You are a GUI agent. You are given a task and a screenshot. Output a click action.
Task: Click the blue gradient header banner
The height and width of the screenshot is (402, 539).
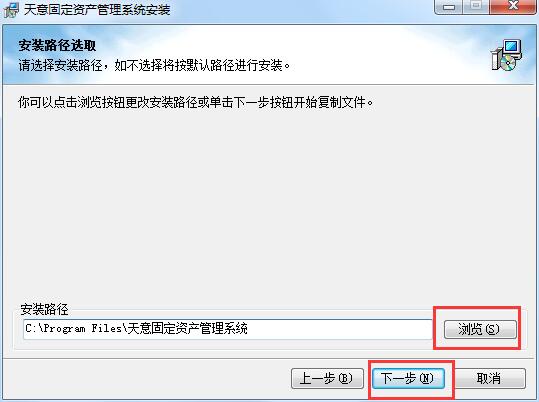coord(270,55)
